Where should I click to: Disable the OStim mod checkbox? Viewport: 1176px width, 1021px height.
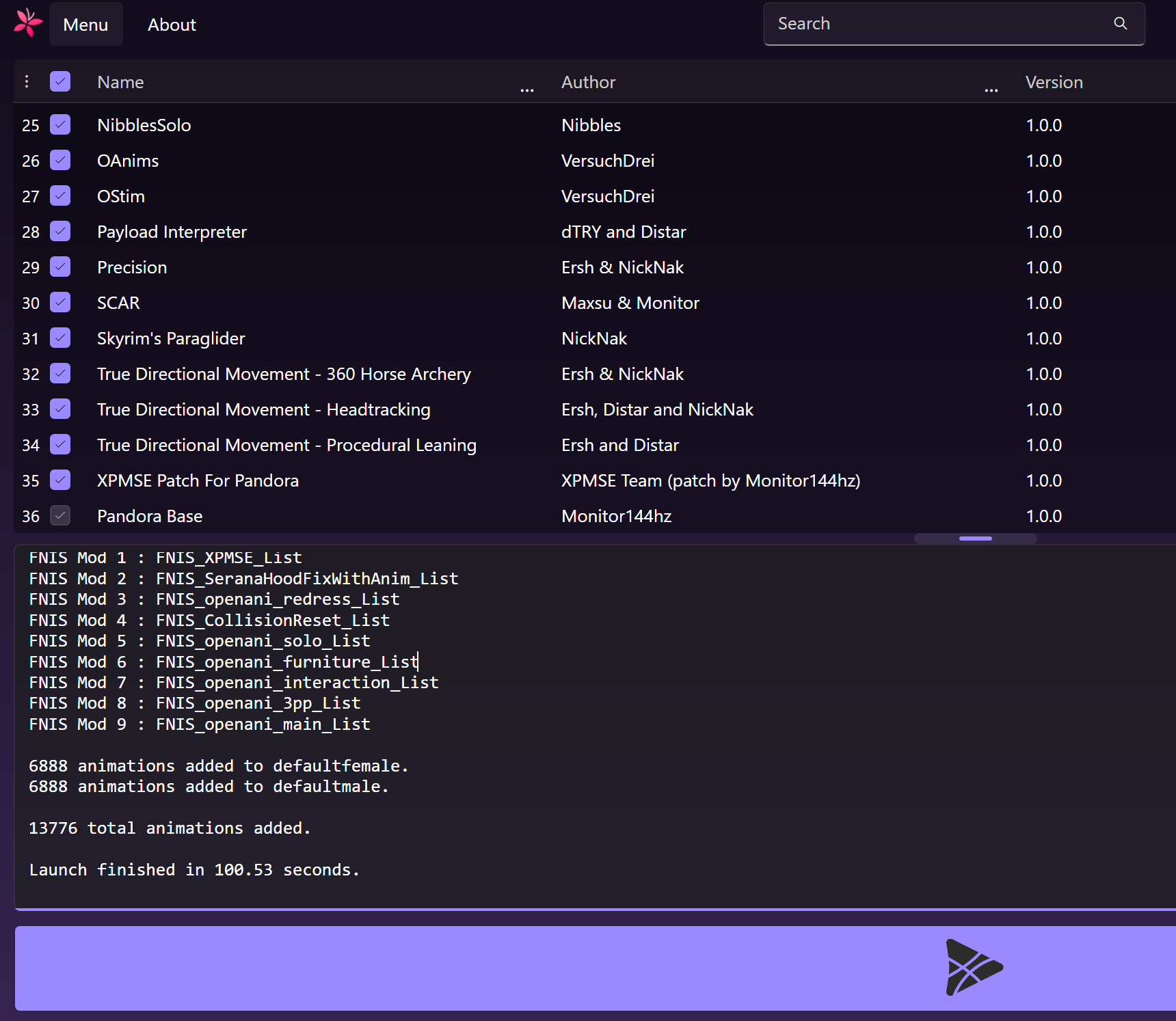[x=60, y=196]
